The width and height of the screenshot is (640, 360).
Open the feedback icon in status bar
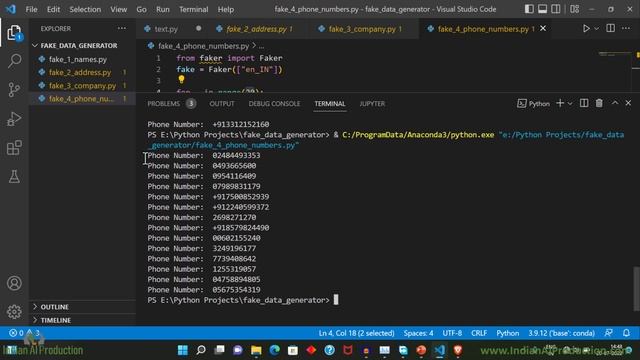point(609,333)
